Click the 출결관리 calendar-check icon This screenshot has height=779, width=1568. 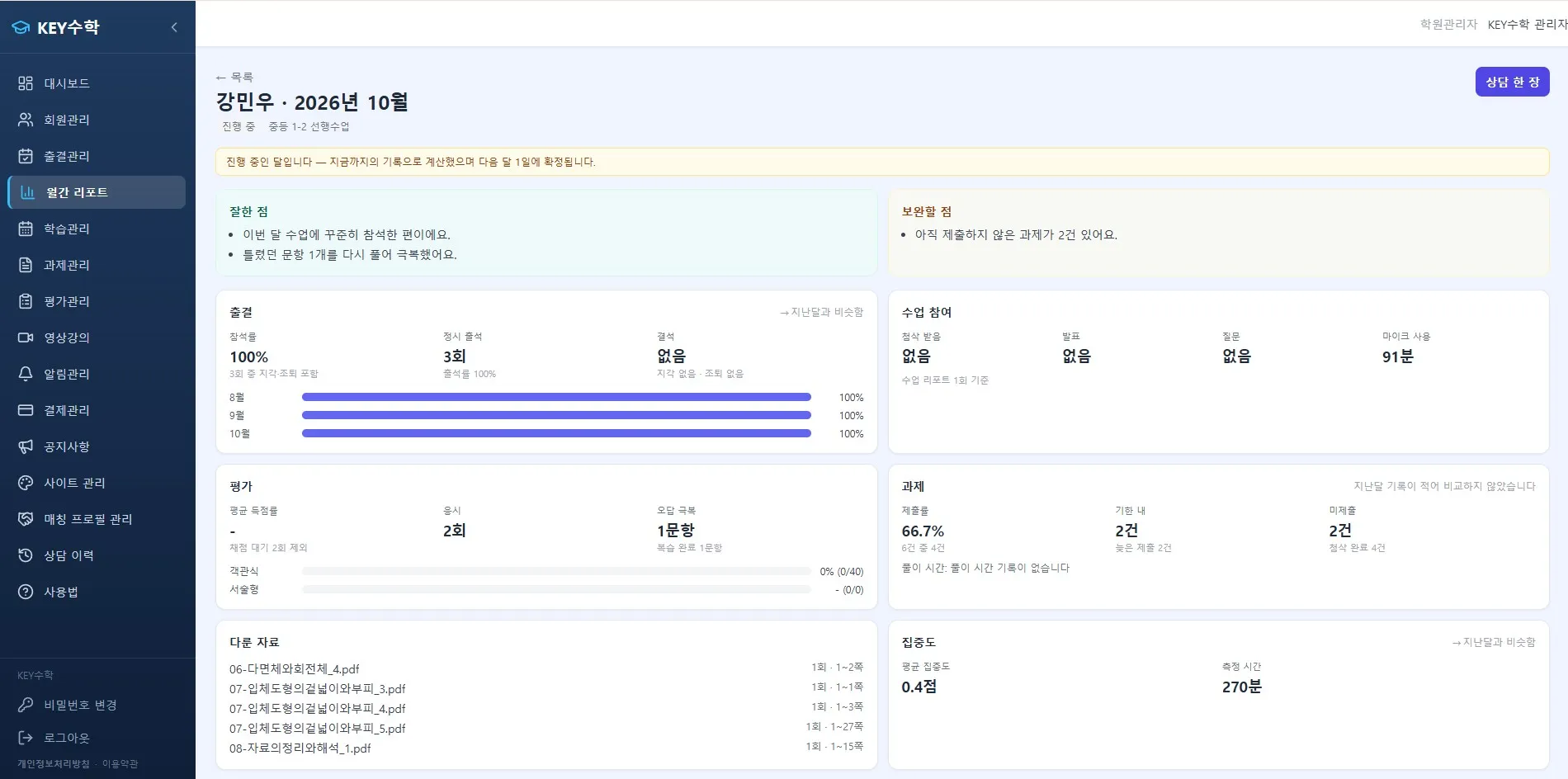coord(26,156)
